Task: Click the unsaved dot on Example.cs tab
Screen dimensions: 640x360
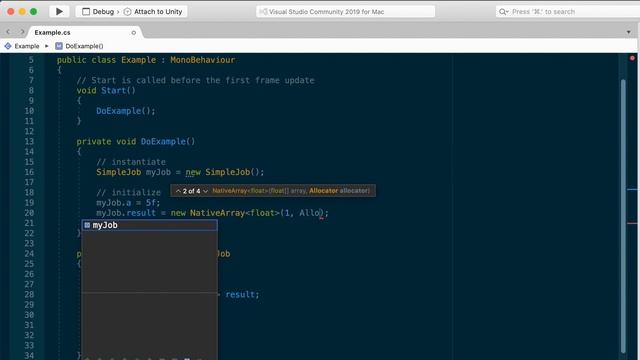Action: [x=133, y=32]
